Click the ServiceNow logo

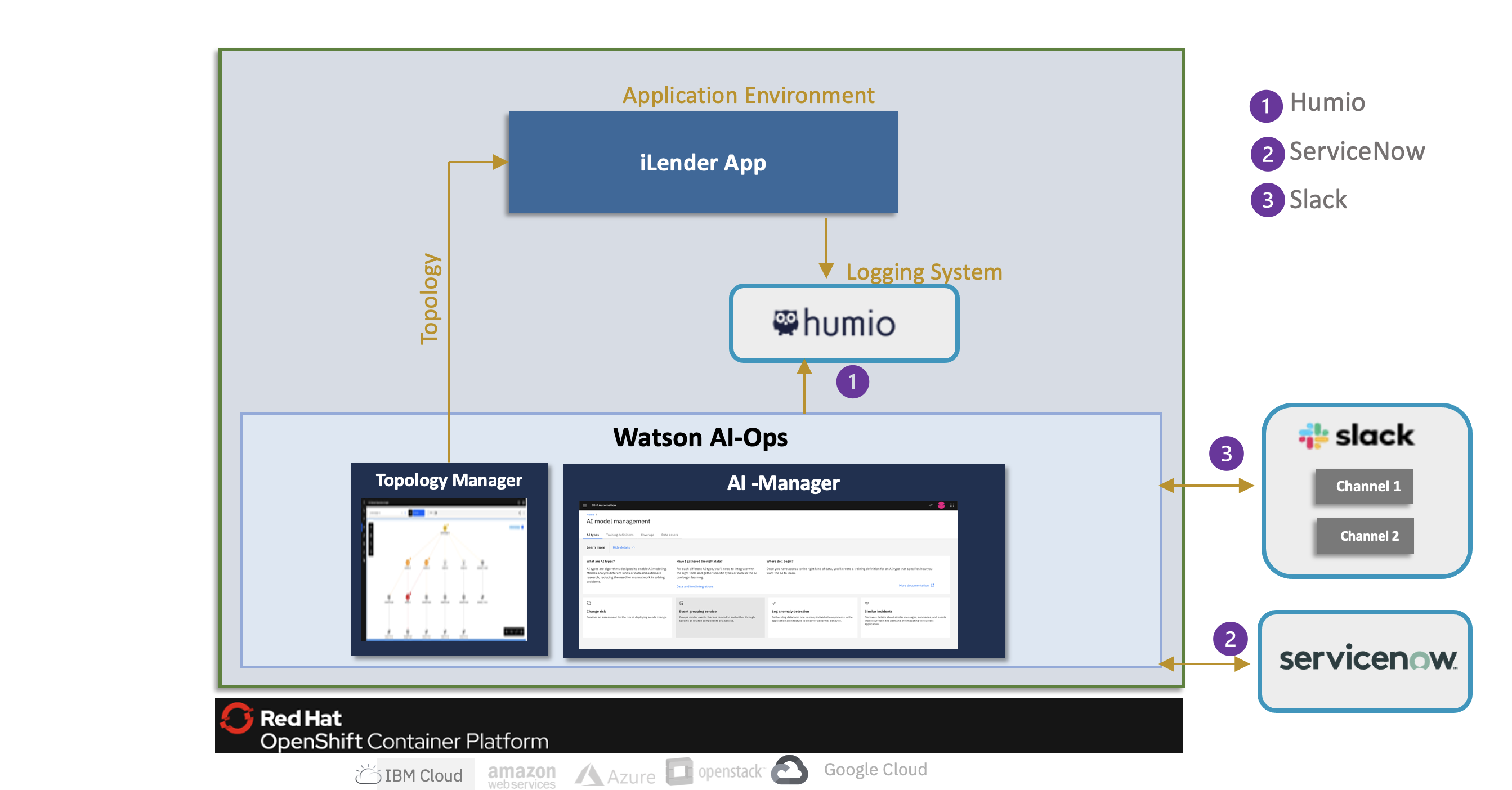tap(1367, 659)
